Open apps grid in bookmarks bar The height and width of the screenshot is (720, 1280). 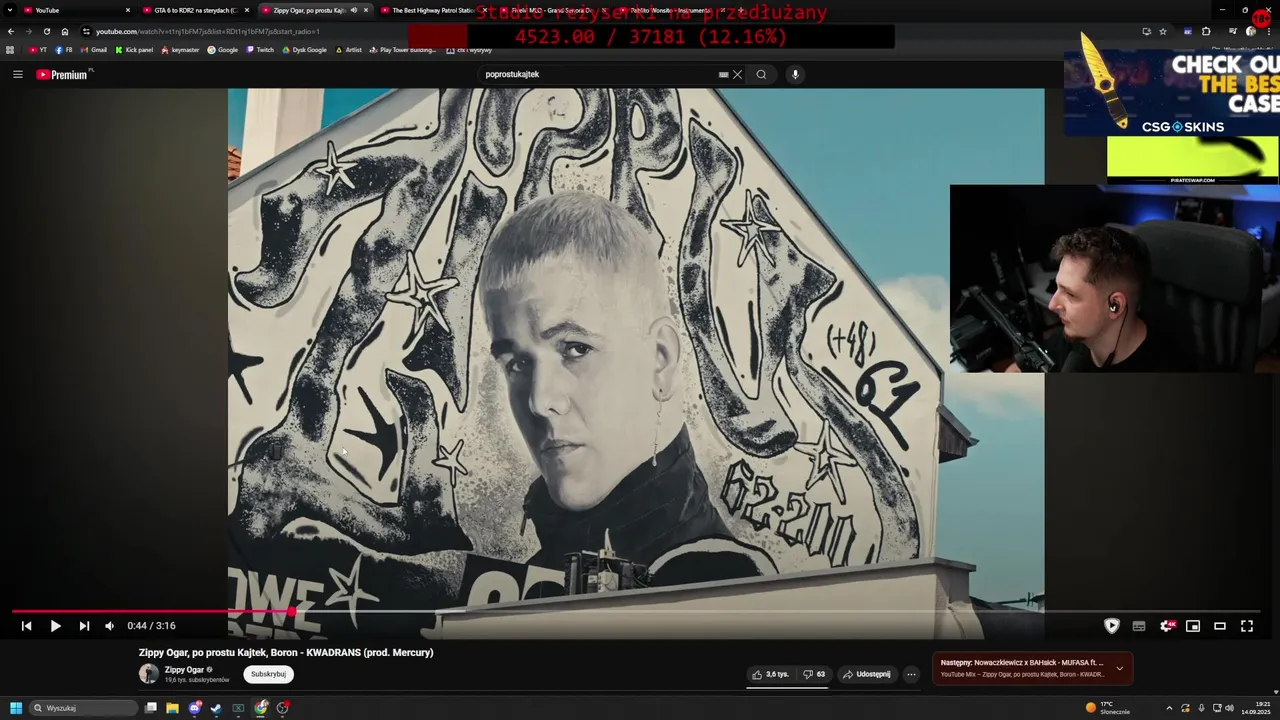(10, 50)
